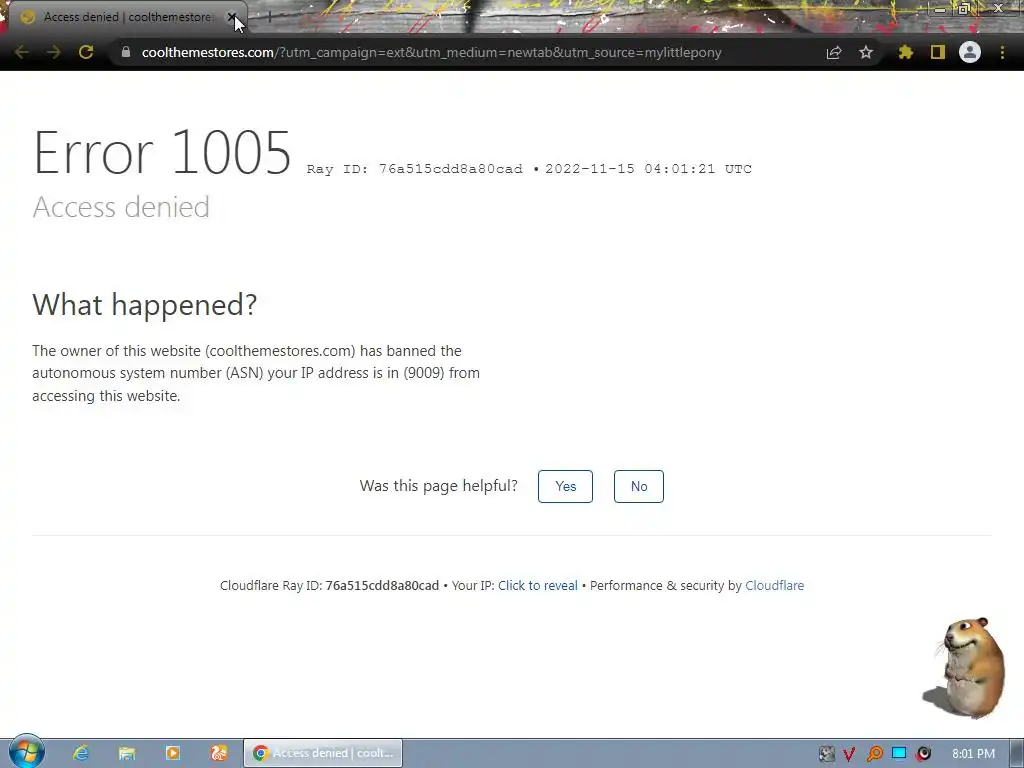The width and height of the screenshot is (1024, 768).
Task: Open the profile avatar menu
Action: pyautogui.click(x=970, y=52)
